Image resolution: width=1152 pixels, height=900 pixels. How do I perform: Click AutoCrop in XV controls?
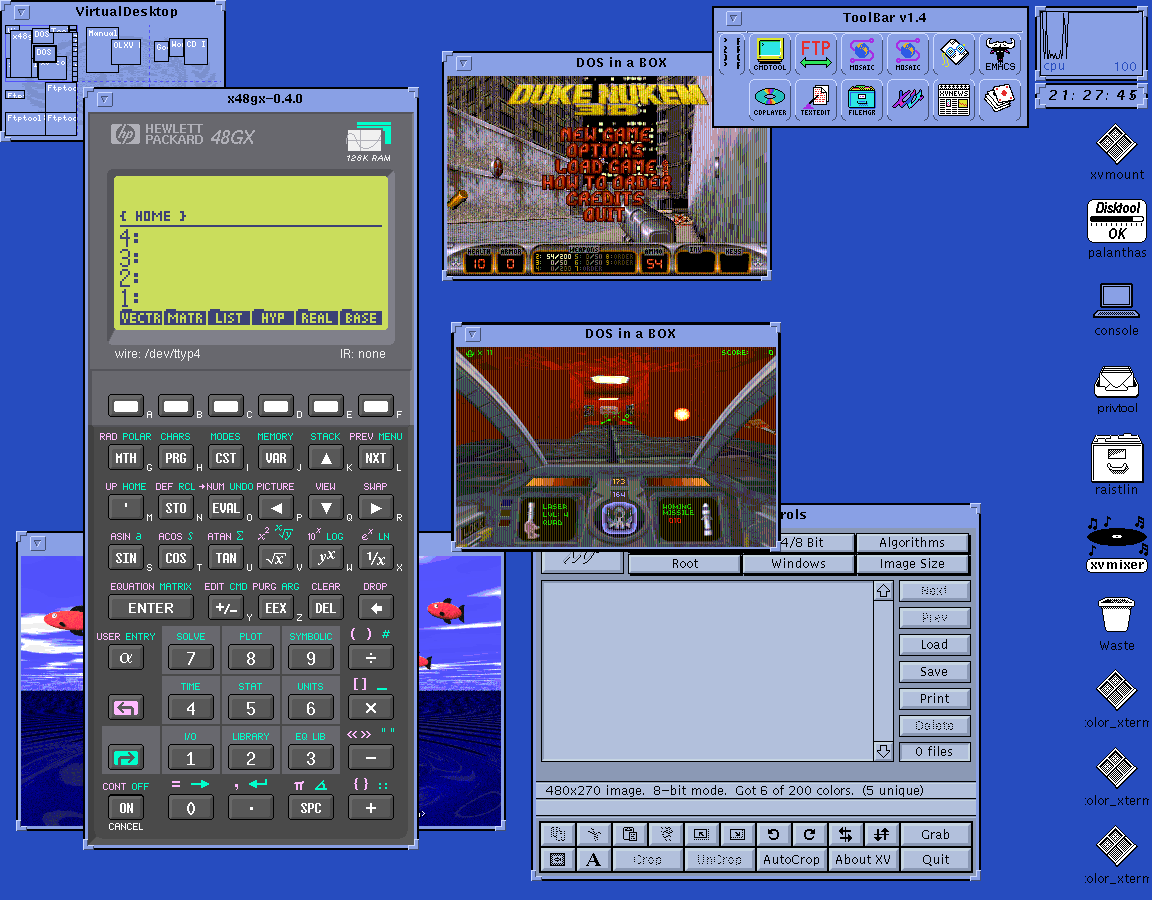click(x=791, y=859)
